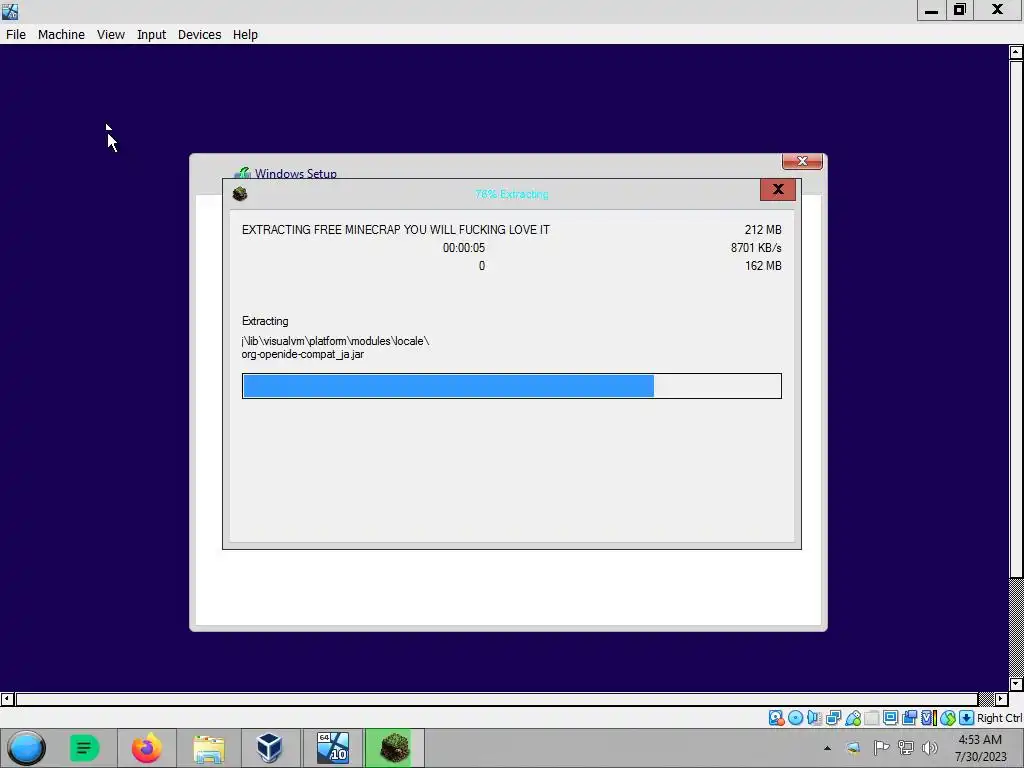Viewport: 1024px width, 768px height.
Task: Click the recording status icon
Action: 909,718
